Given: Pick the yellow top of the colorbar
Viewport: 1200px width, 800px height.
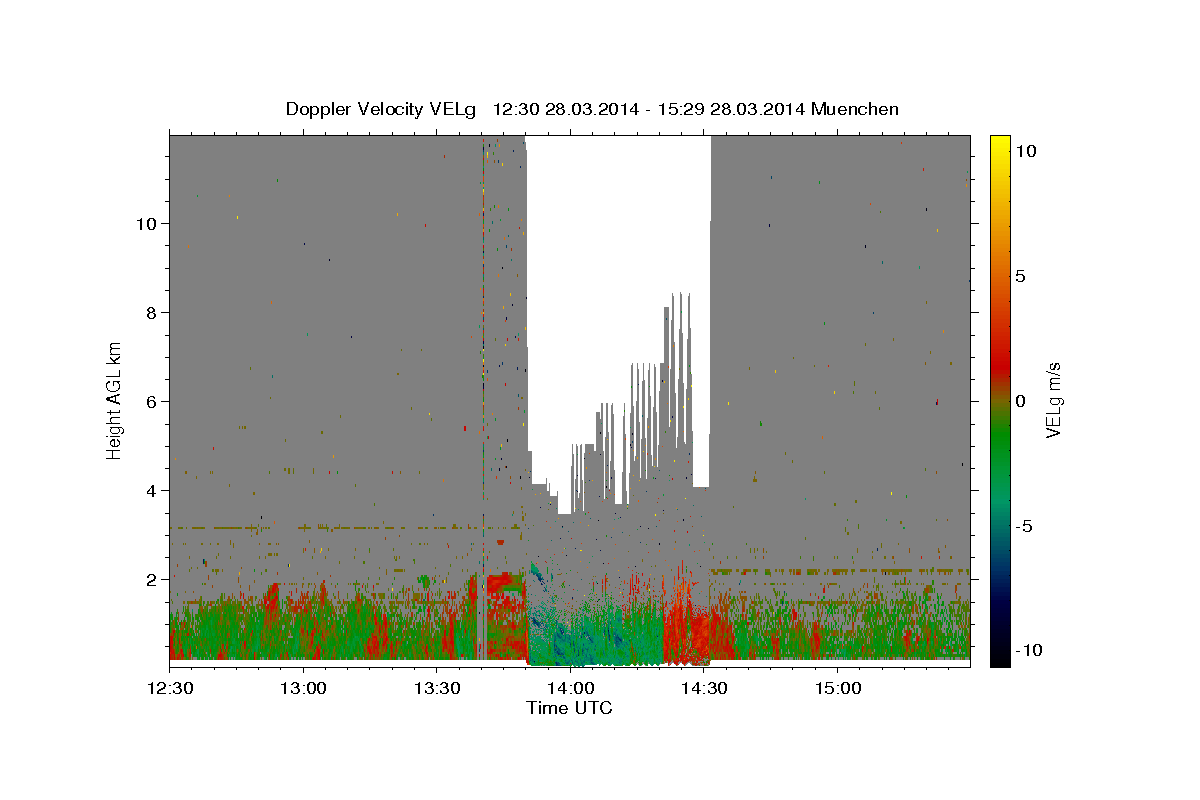Looking at the screenshot, I should [1000, 145].
